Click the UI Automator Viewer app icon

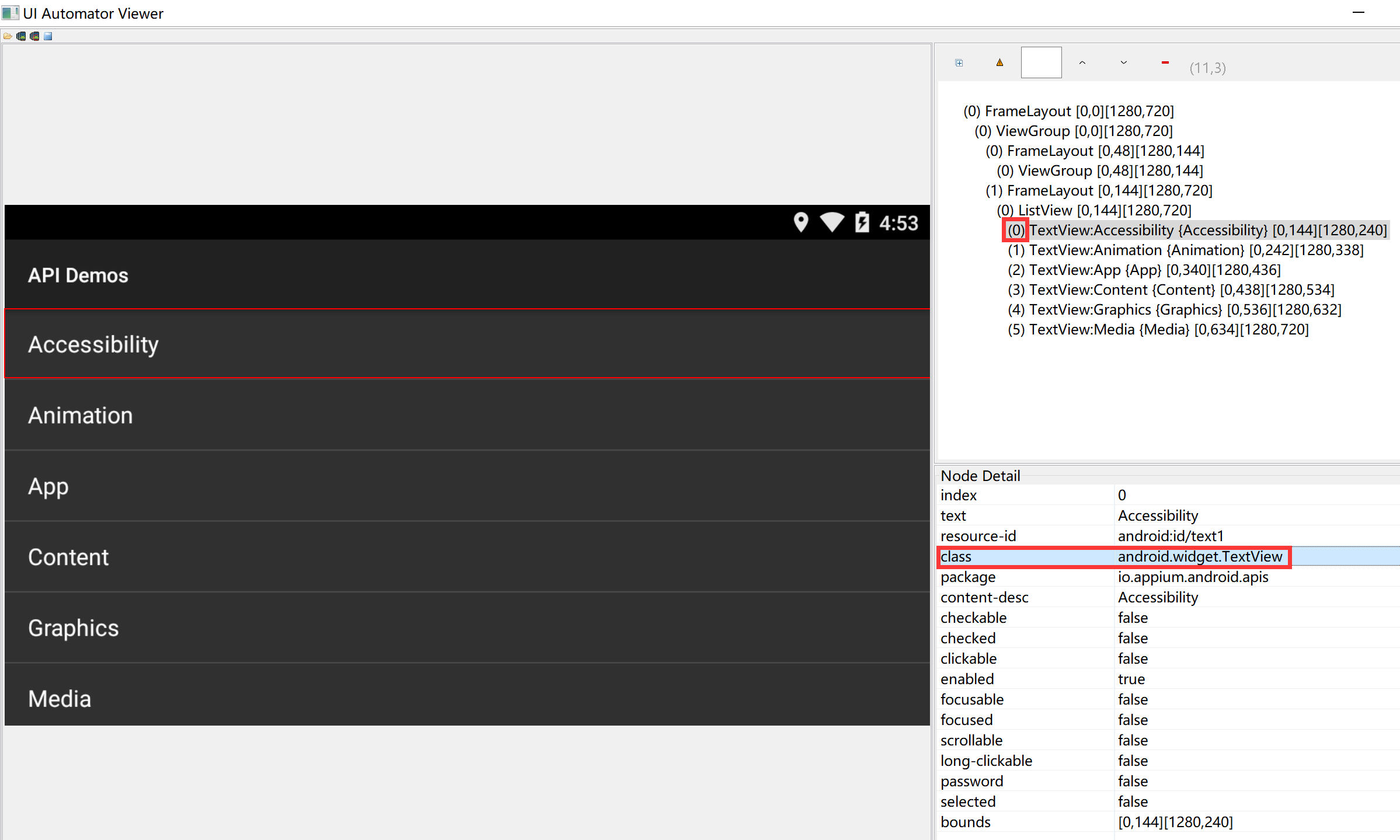tap(11, 13)
